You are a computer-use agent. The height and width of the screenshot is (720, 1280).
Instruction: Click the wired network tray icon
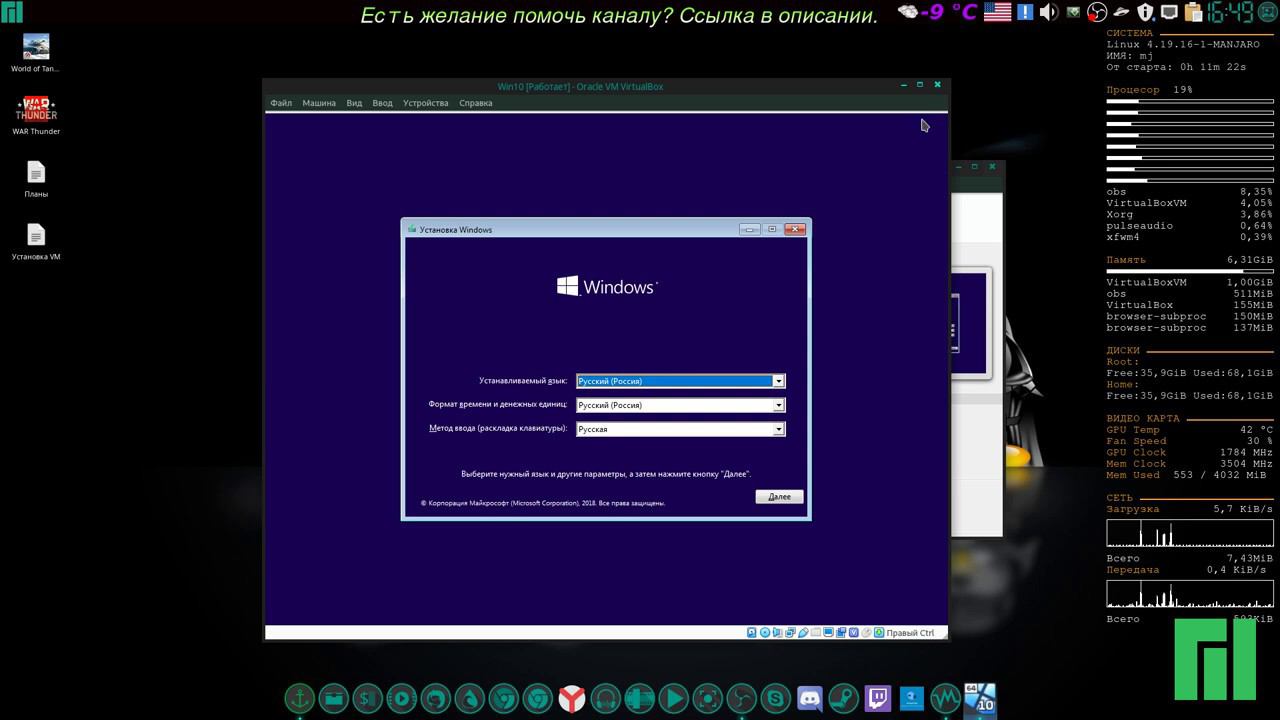(x=1170, y=12)
